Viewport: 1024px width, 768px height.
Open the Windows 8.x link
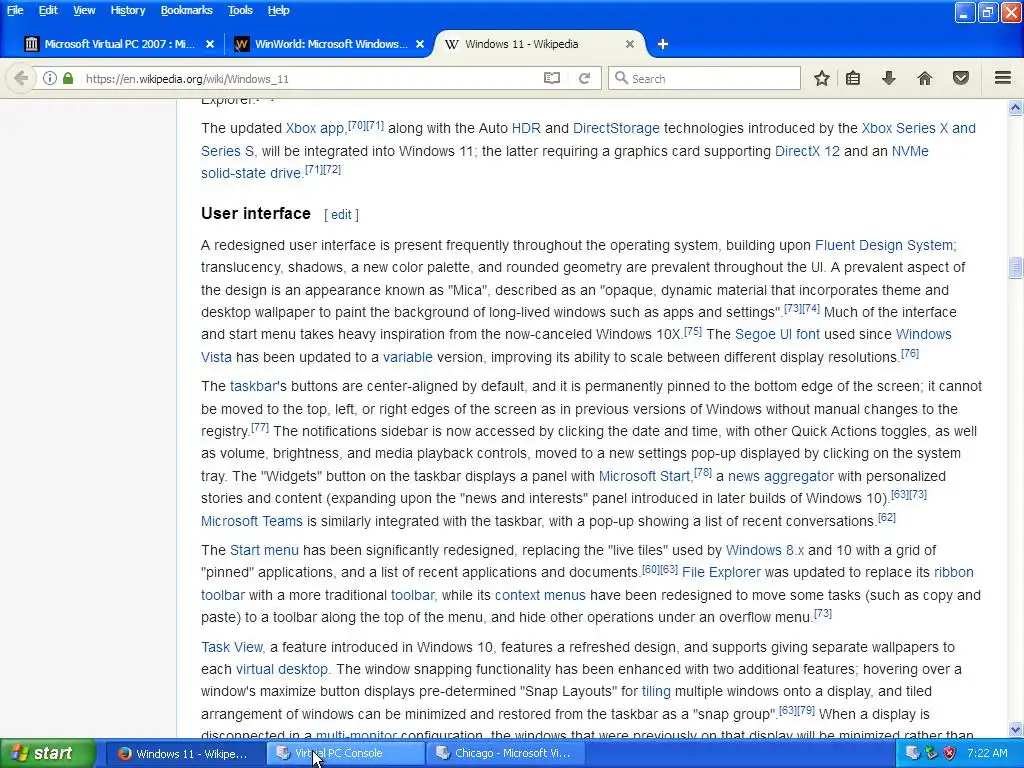(x=765, y=551)
